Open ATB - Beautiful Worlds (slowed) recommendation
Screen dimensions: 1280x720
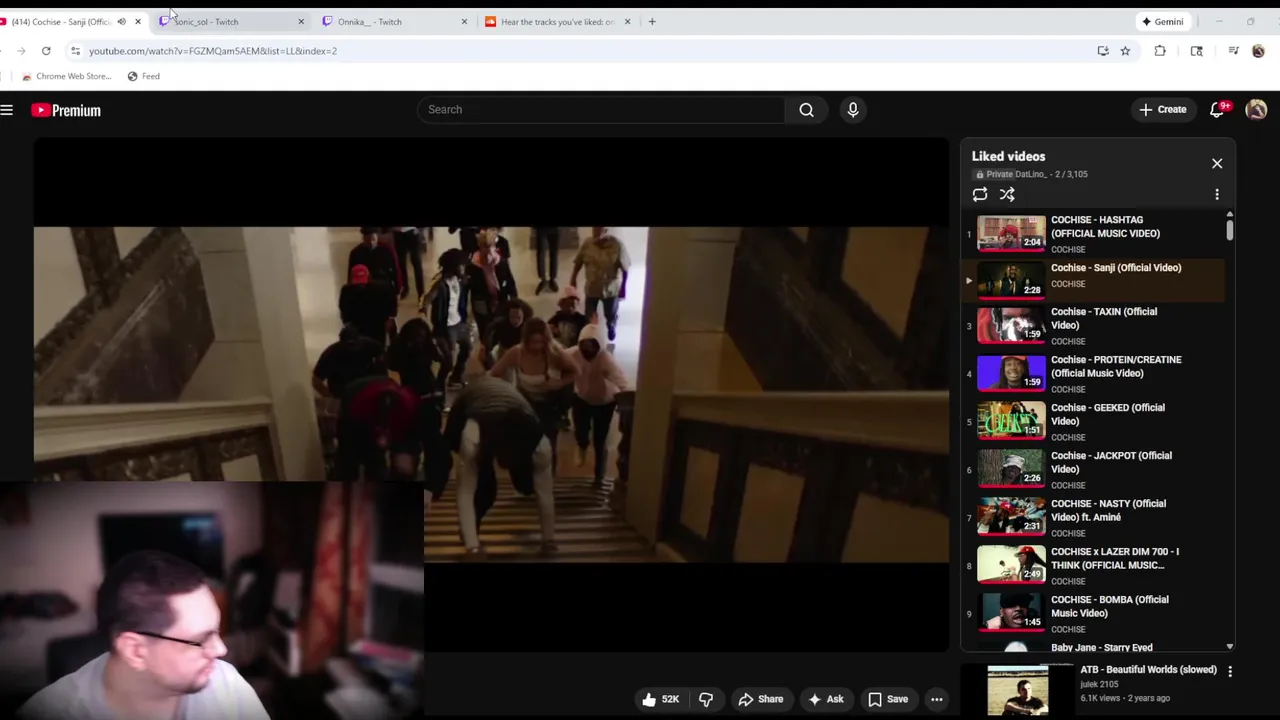click(x=1148, y=670)
